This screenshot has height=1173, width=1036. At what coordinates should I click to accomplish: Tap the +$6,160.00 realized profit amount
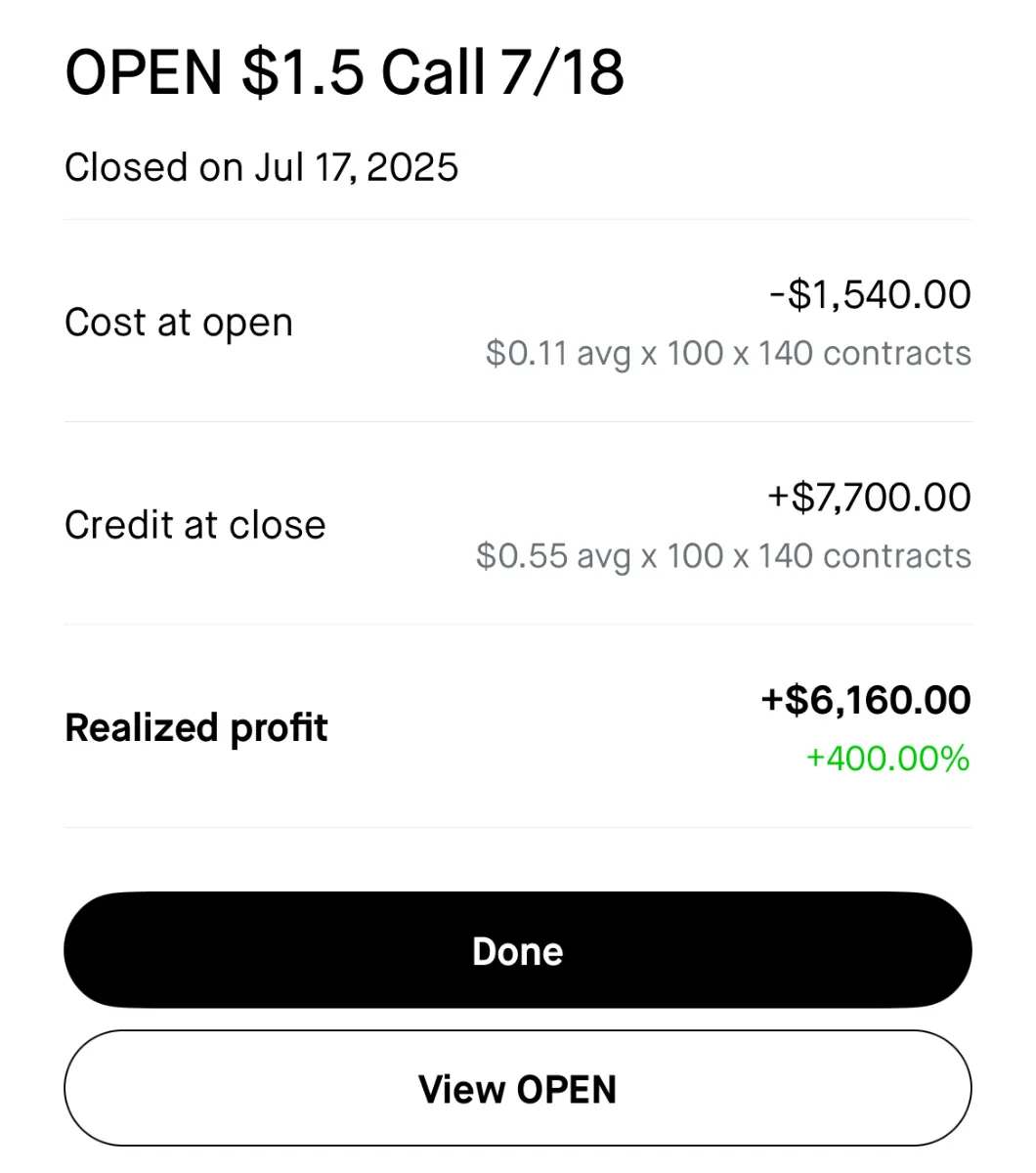click(866, 700)
